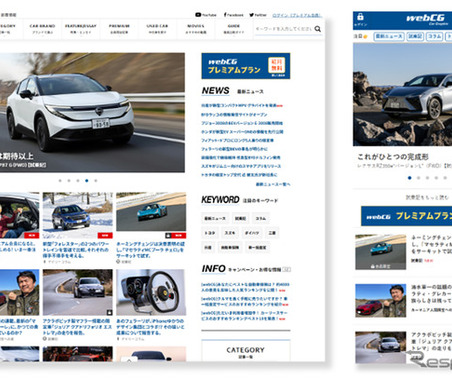Open the Suzuki Jimny smartphone app news headline

pyautogui.click(x=241, y=166)
